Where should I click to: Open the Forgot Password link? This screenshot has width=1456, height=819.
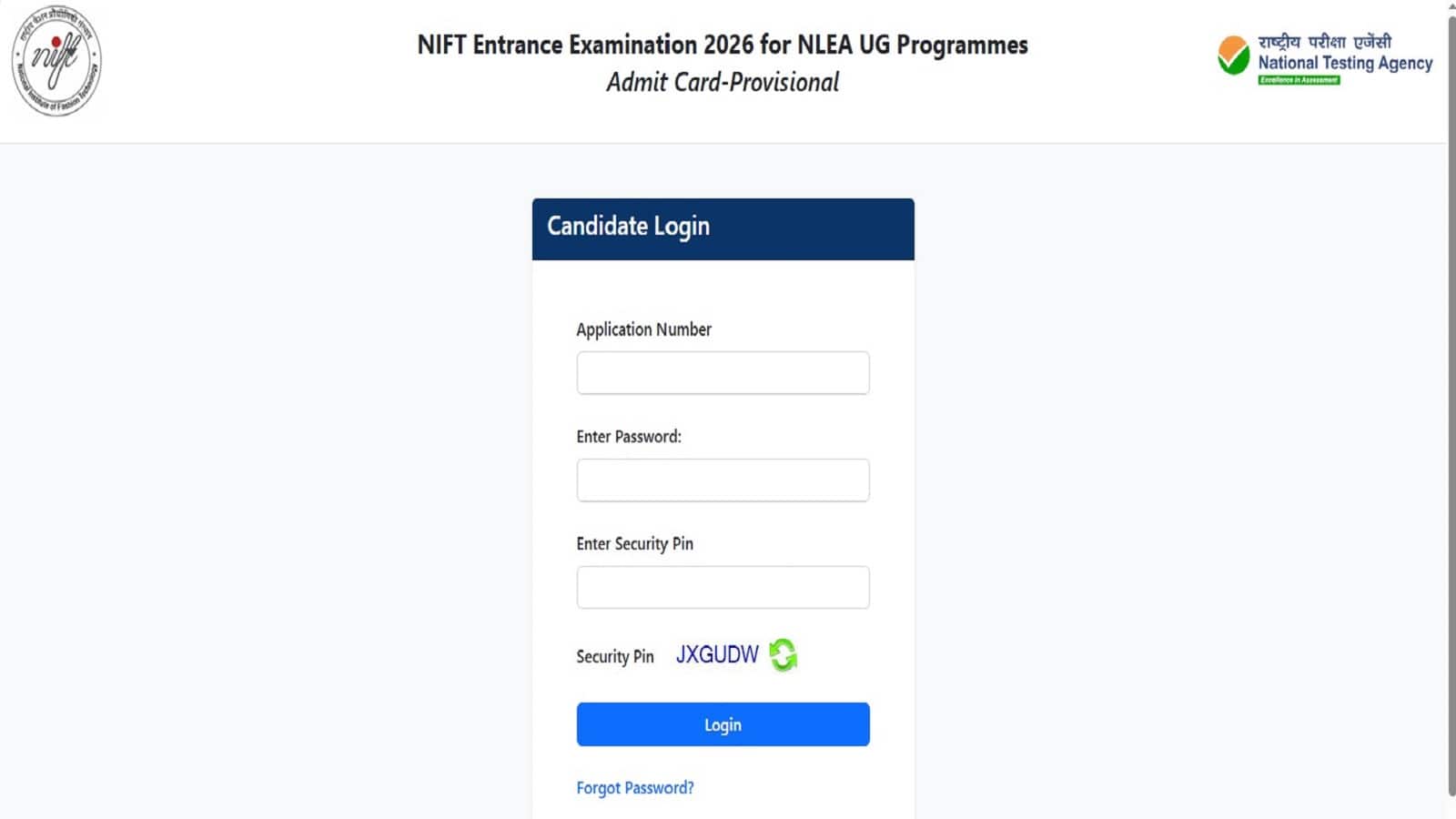(x=635, y=787)
